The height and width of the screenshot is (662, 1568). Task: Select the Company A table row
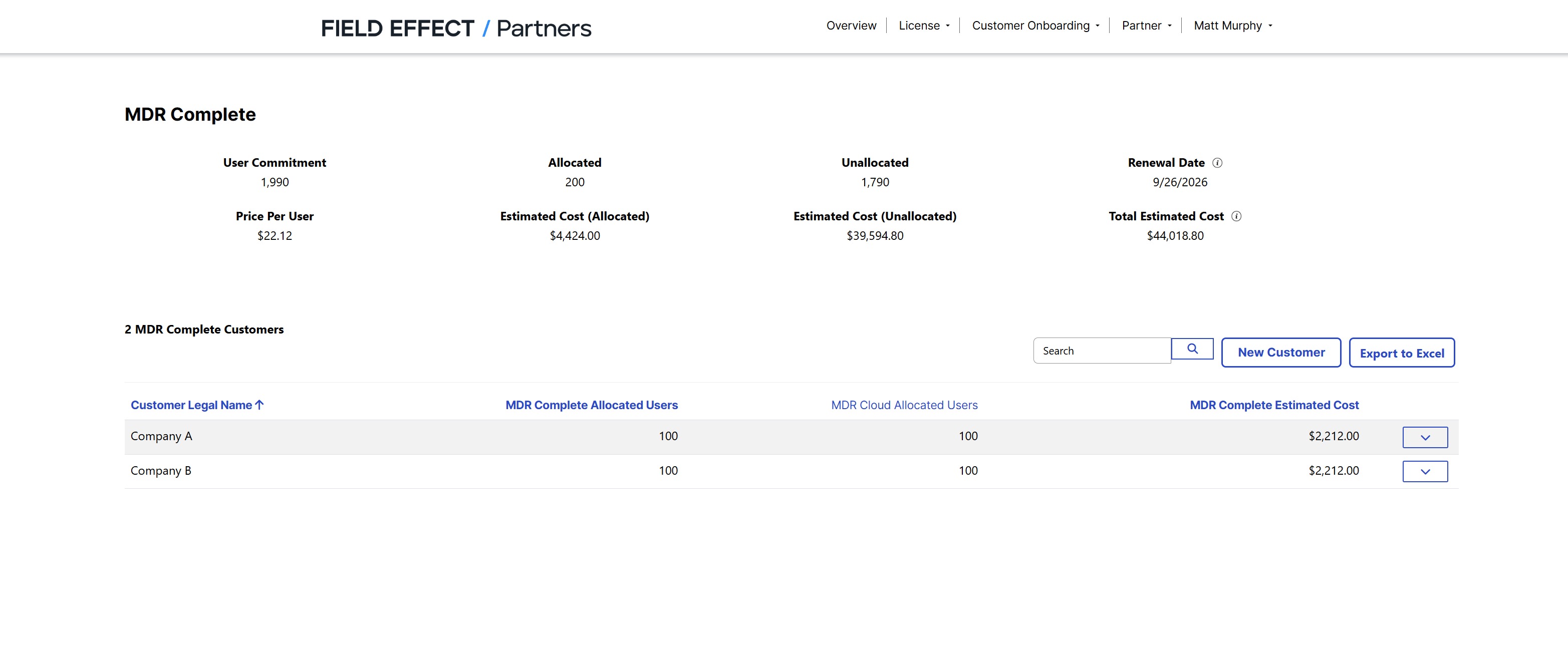point(426,436)
